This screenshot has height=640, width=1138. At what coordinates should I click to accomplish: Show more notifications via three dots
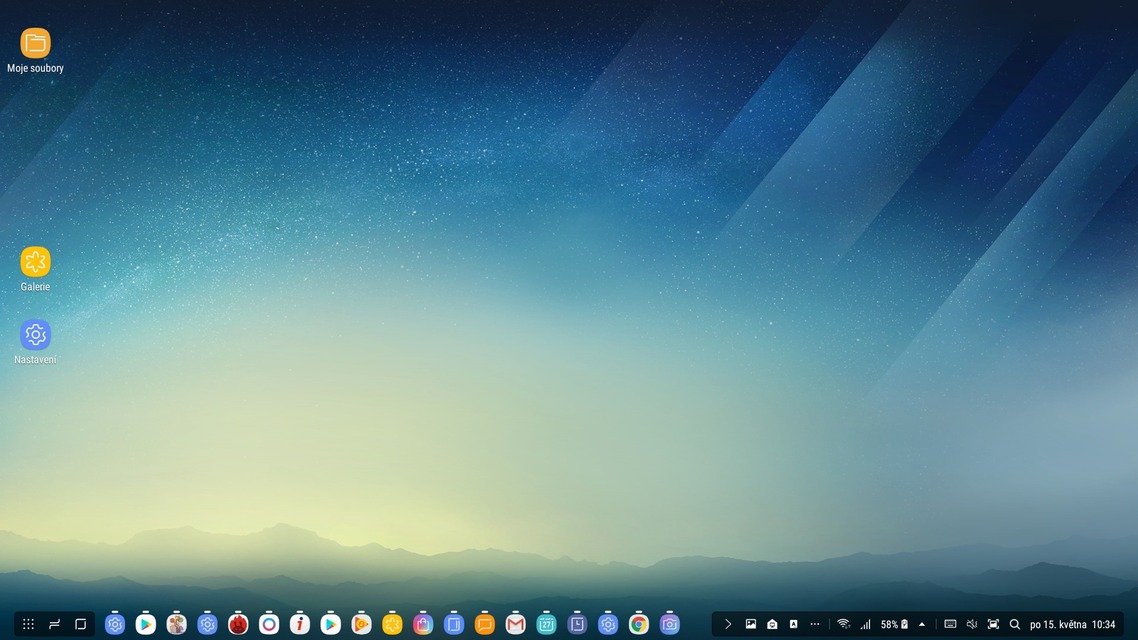pos(815,624)
